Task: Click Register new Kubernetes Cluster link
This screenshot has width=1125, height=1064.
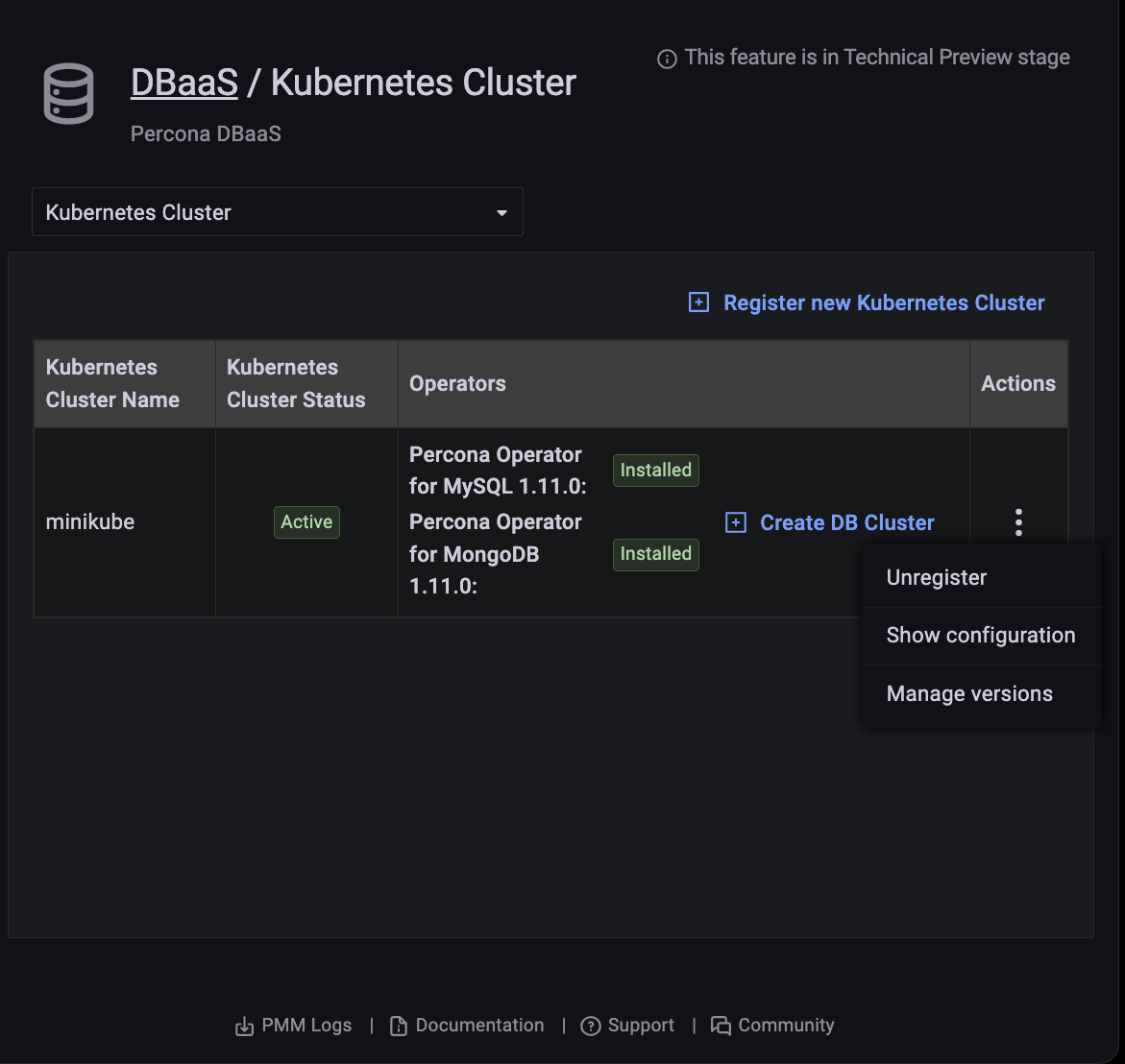Action: pos(884,303)
